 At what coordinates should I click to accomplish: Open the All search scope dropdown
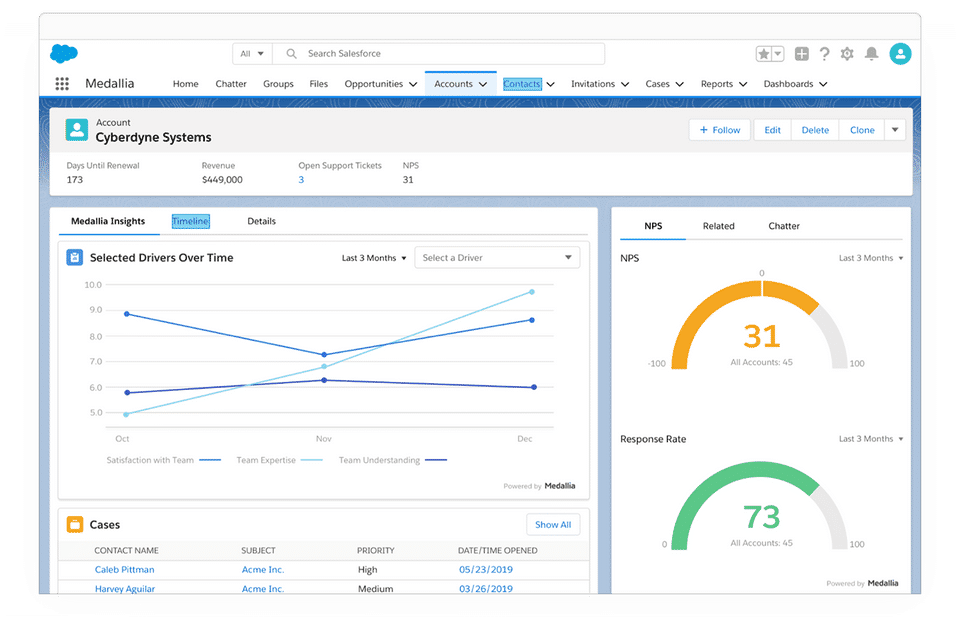252,54
